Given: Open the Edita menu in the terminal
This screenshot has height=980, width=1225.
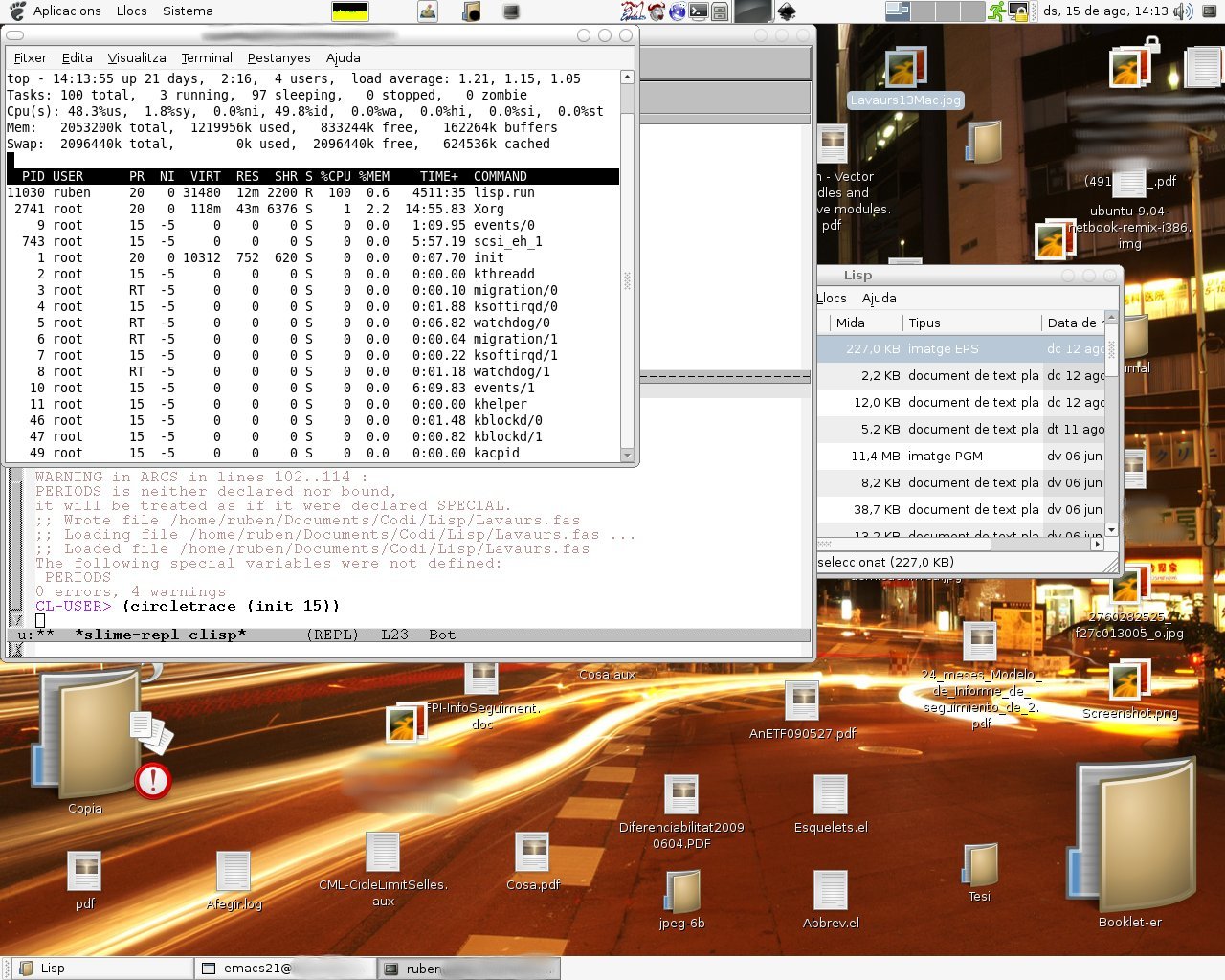Looking at the screenshot, I should pos(78,57).
